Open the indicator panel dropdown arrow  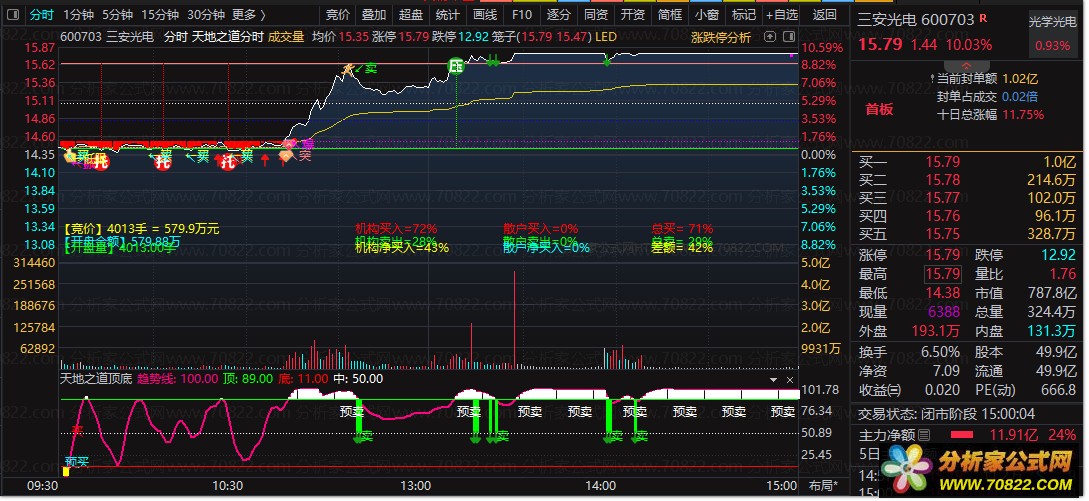point(771,380)
